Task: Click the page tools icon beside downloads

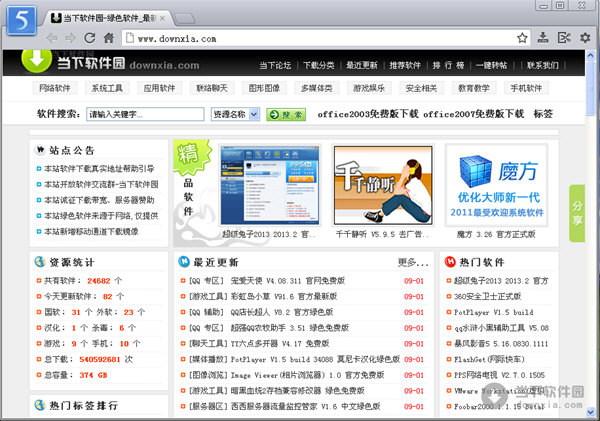Action: pyautogui.click(x=564, y=38)
